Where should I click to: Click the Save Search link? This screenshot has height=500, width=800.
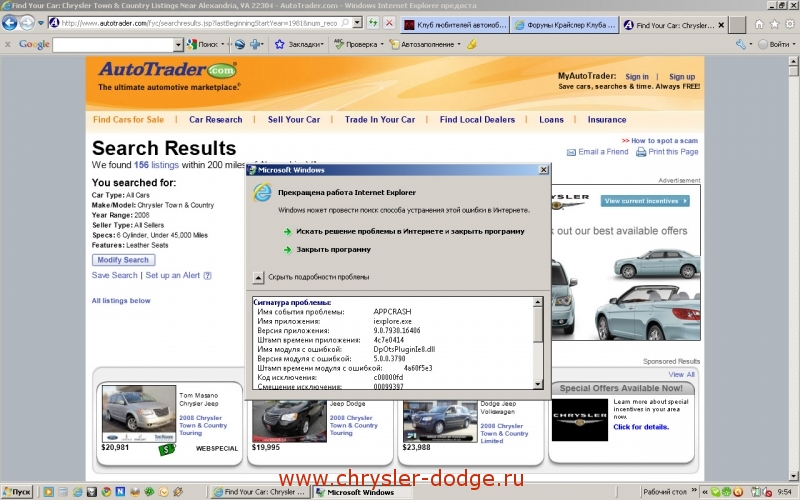click(x=115, y=276)
